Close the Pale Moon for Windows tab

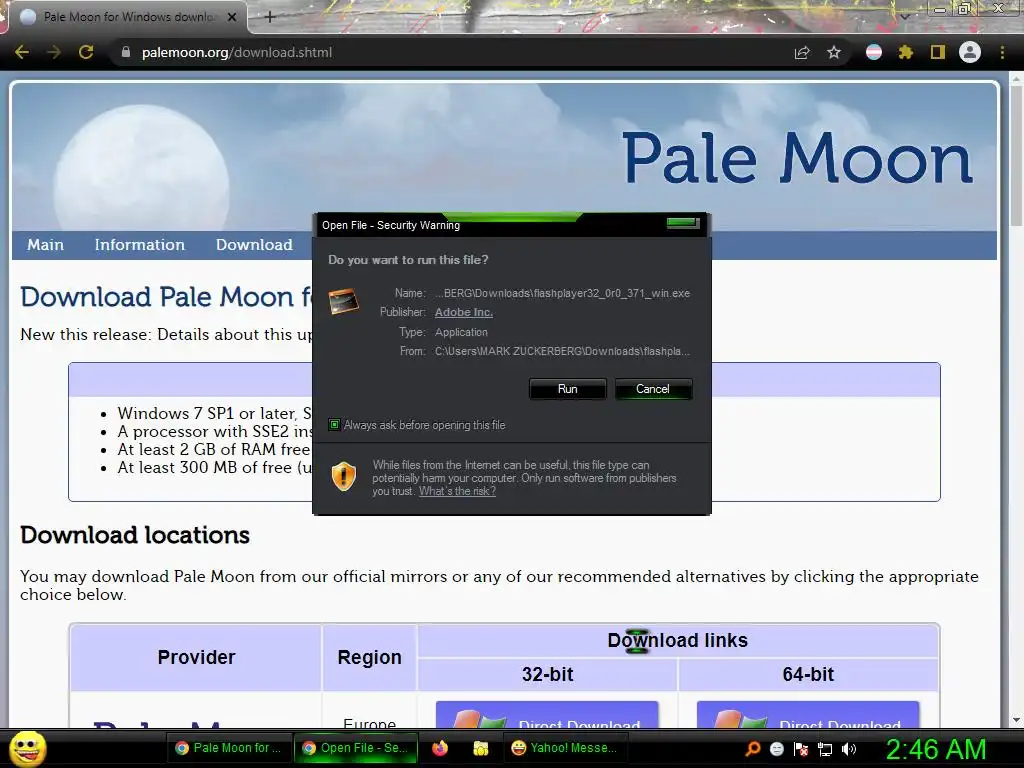tap(232, 17)
